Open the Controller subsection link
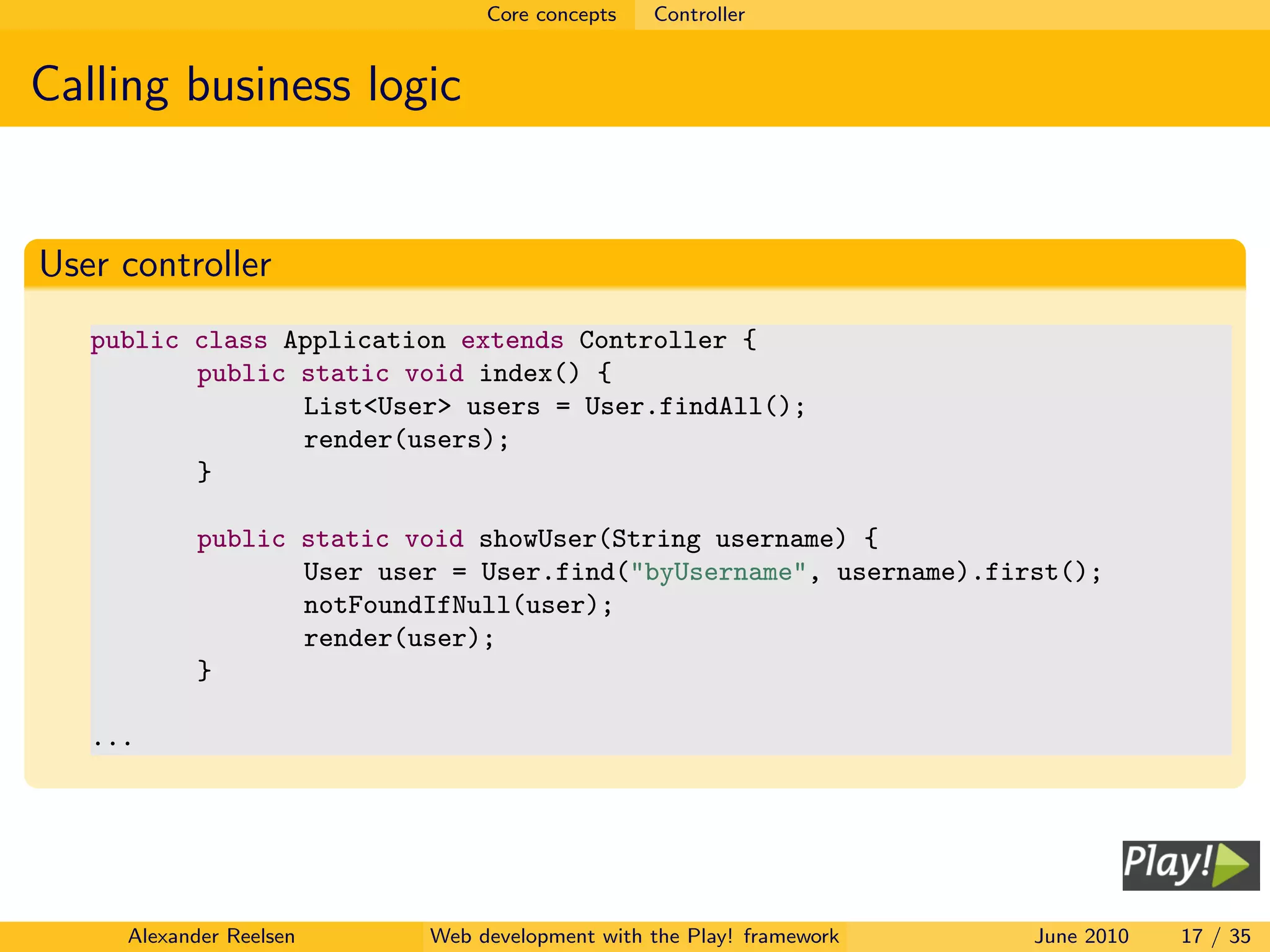 point(699,14)
